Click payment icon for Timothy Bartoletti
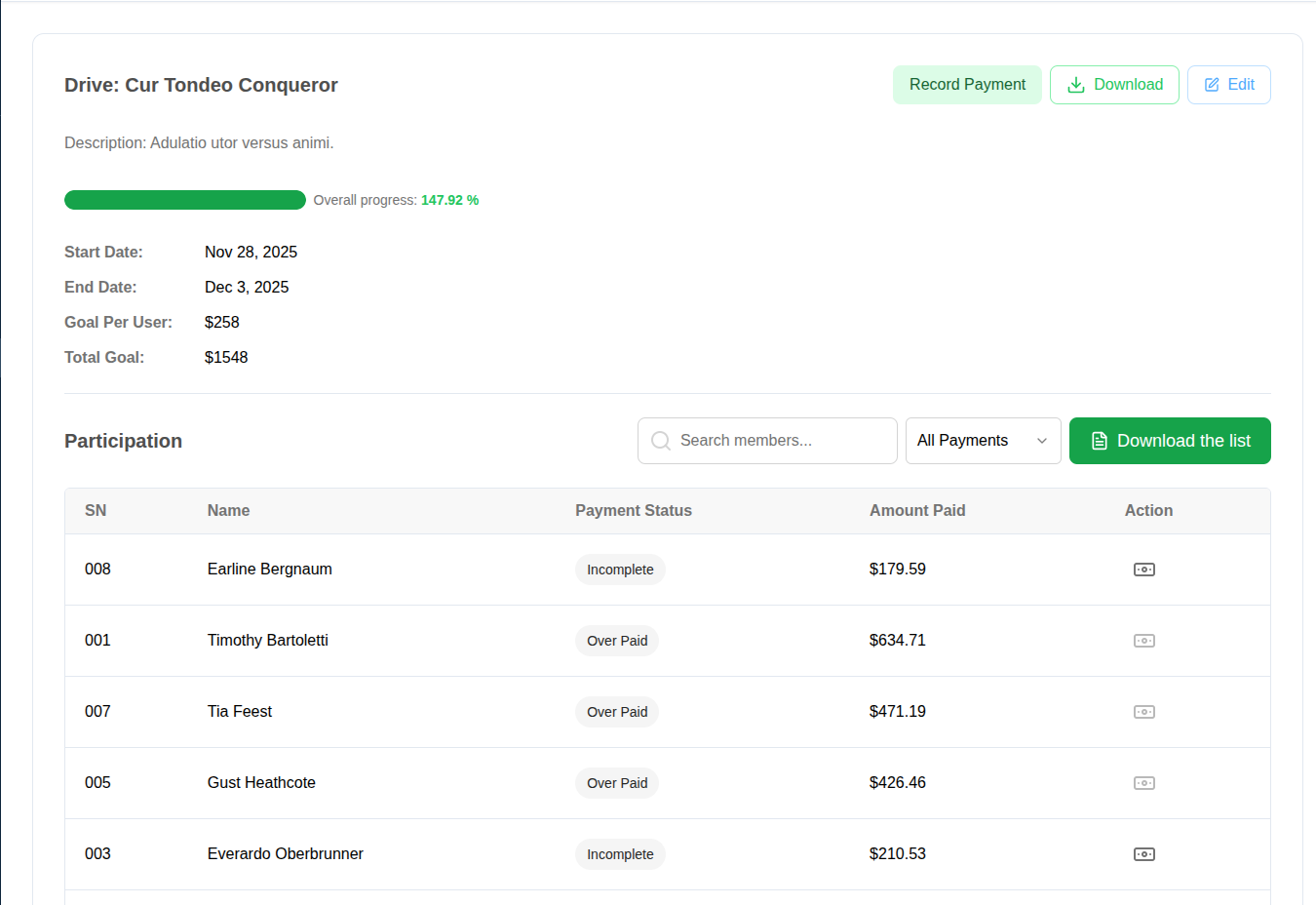1316x905 pixels. [x=1144, y=641]
